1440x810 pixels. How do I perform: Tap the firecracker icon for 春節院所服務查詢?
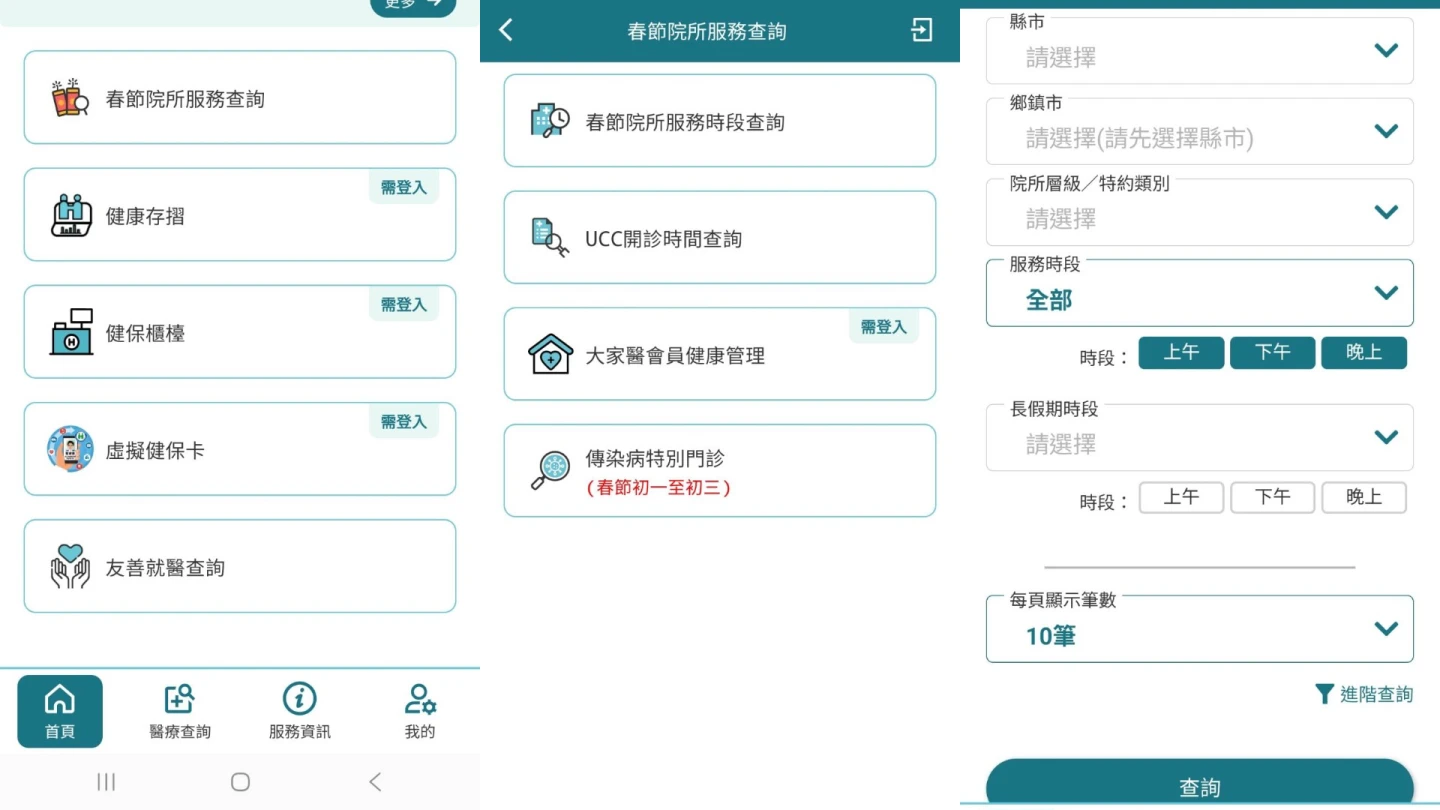pyautogui.click(x=71, y=98)
